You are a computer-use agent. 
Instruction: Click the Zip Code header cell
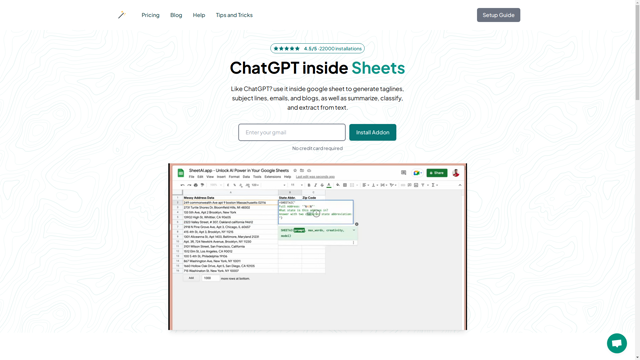pyautogui.click(x=313, y=198)
